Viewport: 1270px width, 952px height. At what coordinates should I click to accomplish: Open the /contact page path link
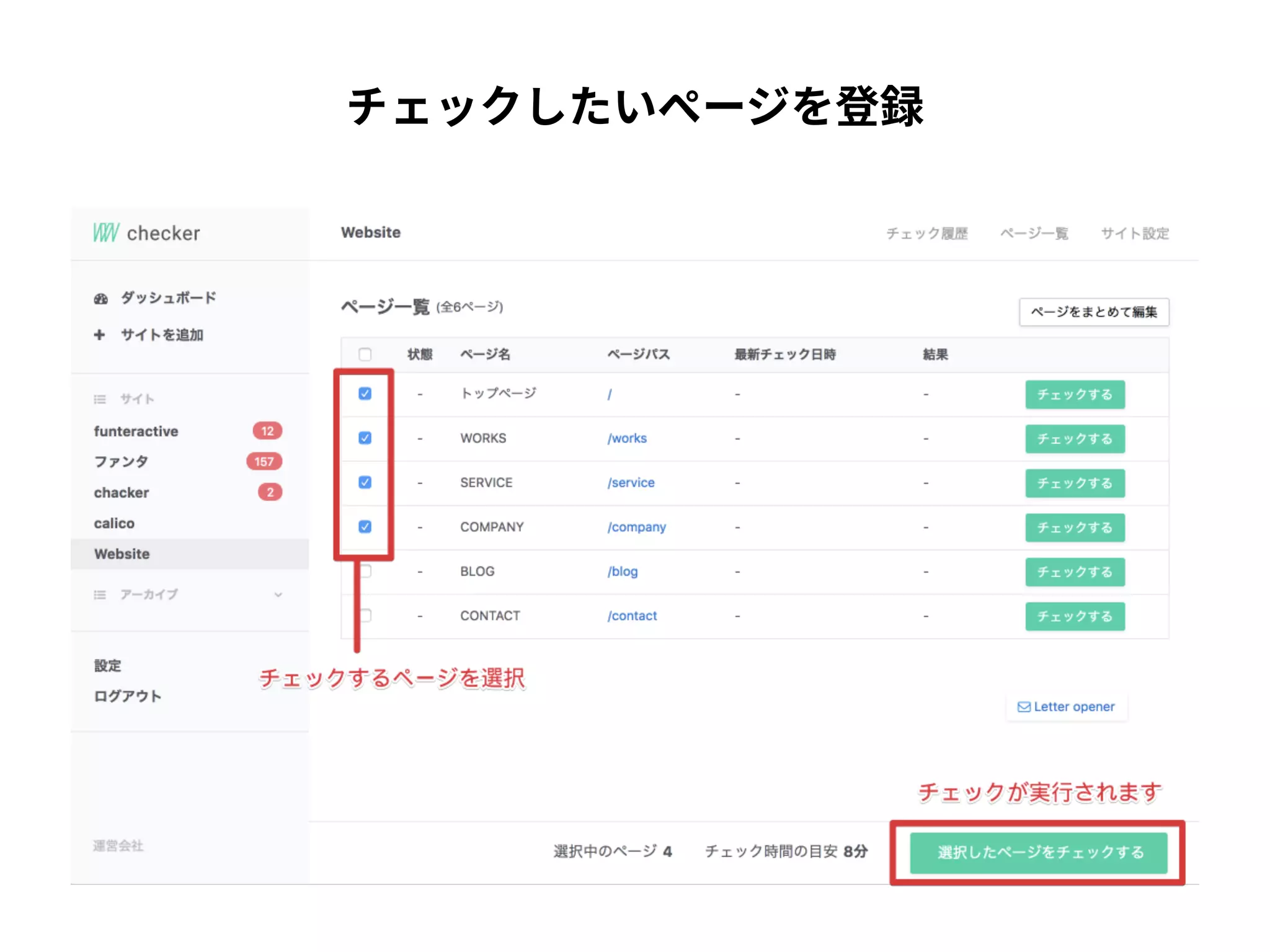[632, 616]
